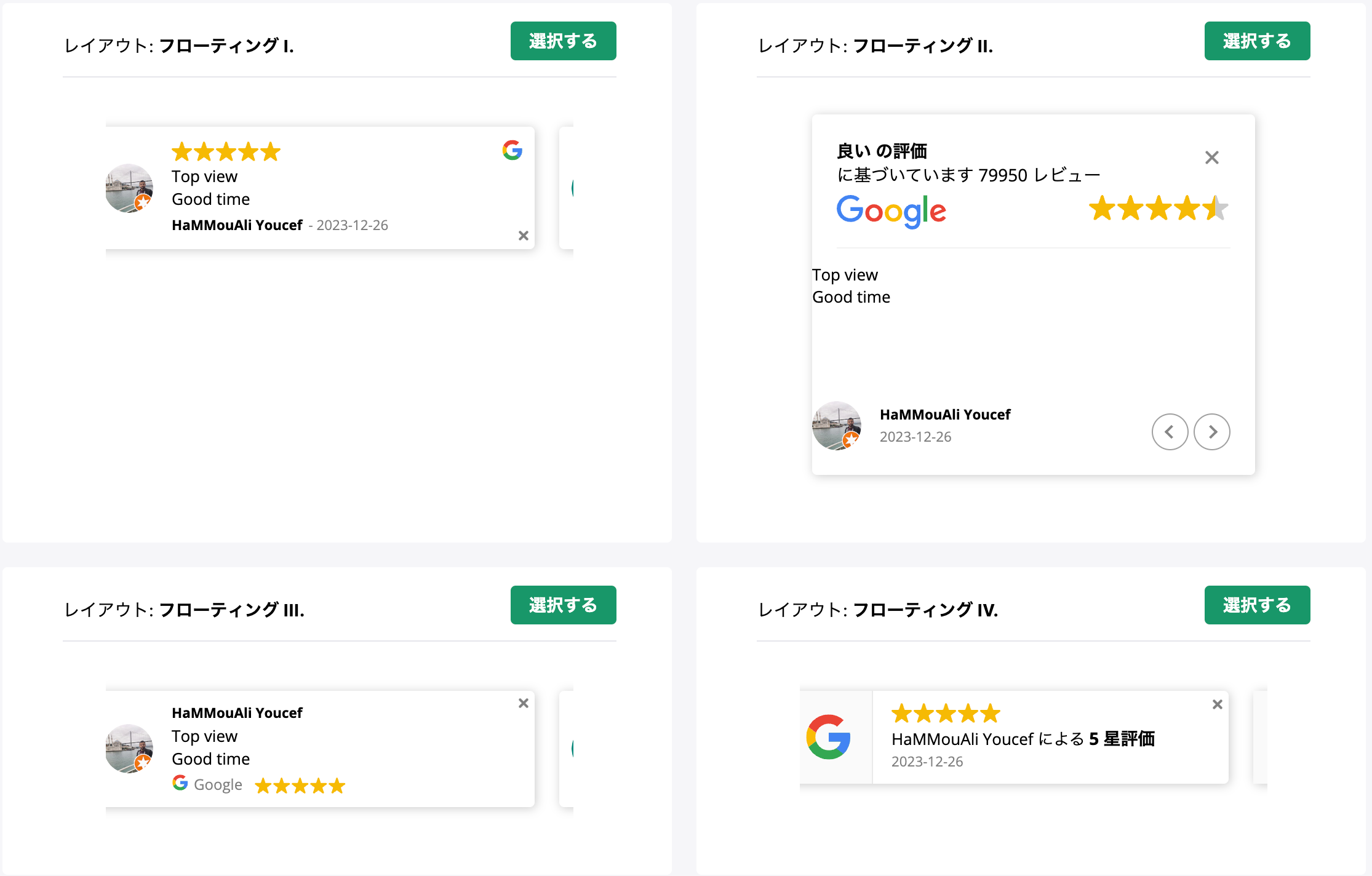
Task: Click Google G icon in Floating I. card
Action: 513,150
